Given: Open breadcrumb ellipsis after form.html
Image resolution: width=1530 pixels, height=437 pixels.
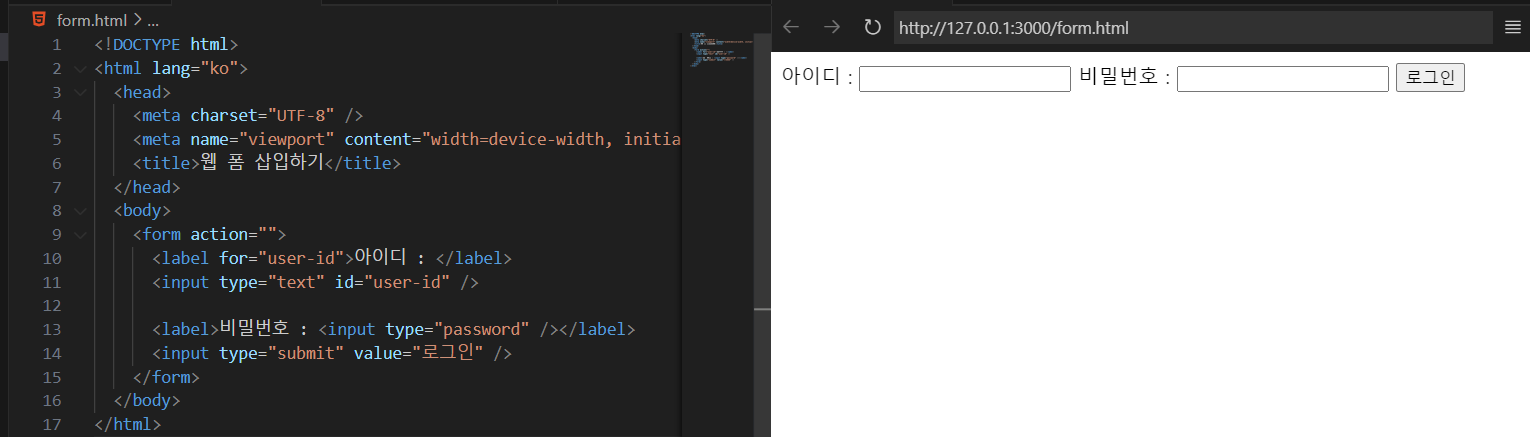Looking at the screenshot, I should pos(153,20).
